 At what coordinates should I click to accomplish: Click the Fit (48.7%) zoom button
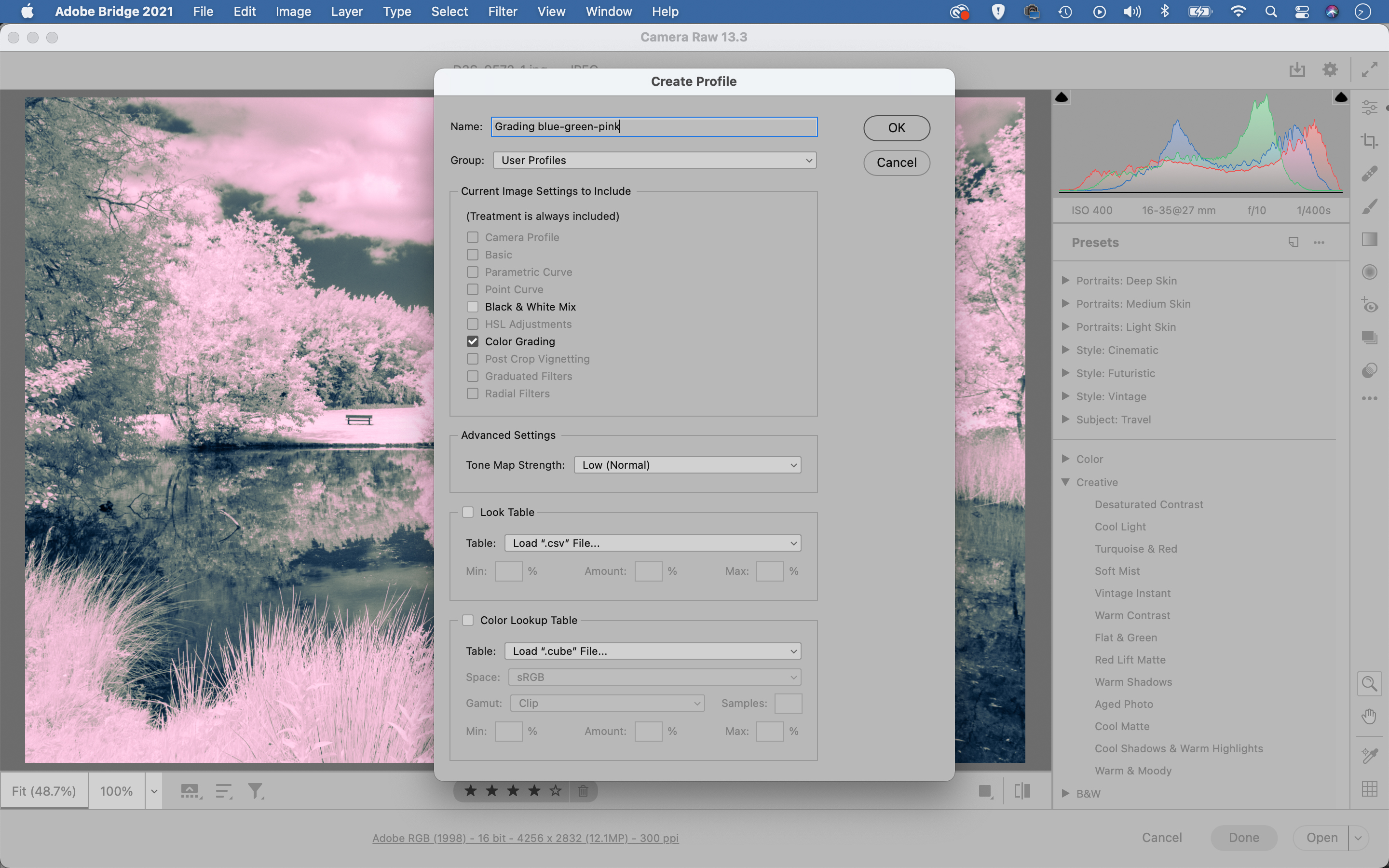pyautogui.click(x=44, y=791)
